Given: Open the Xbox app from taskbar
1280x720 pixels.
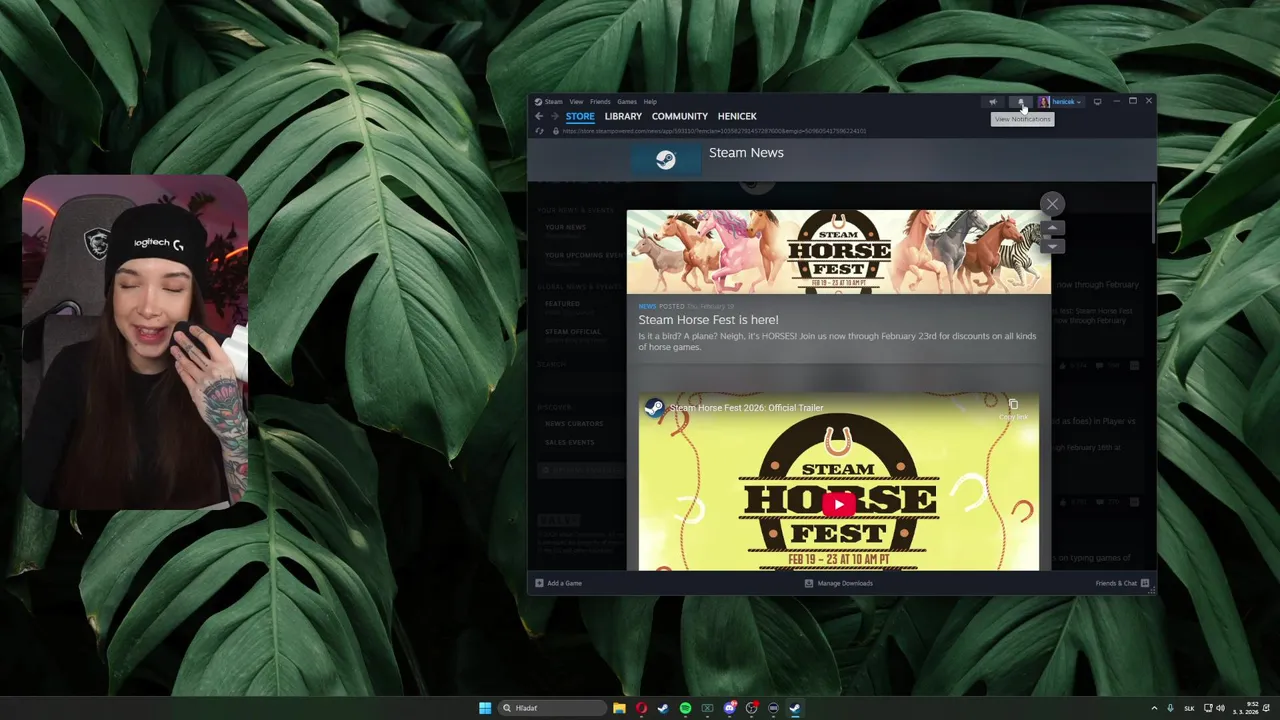Looking at the screenshot, I should tap(707, 708).
